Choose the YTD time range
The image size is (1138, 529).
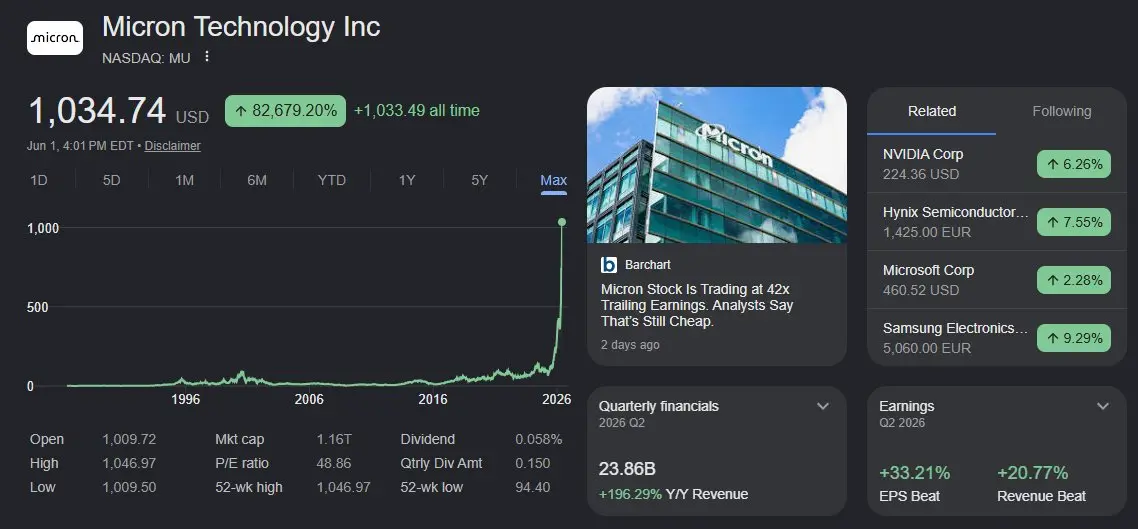tap(332, 180)
